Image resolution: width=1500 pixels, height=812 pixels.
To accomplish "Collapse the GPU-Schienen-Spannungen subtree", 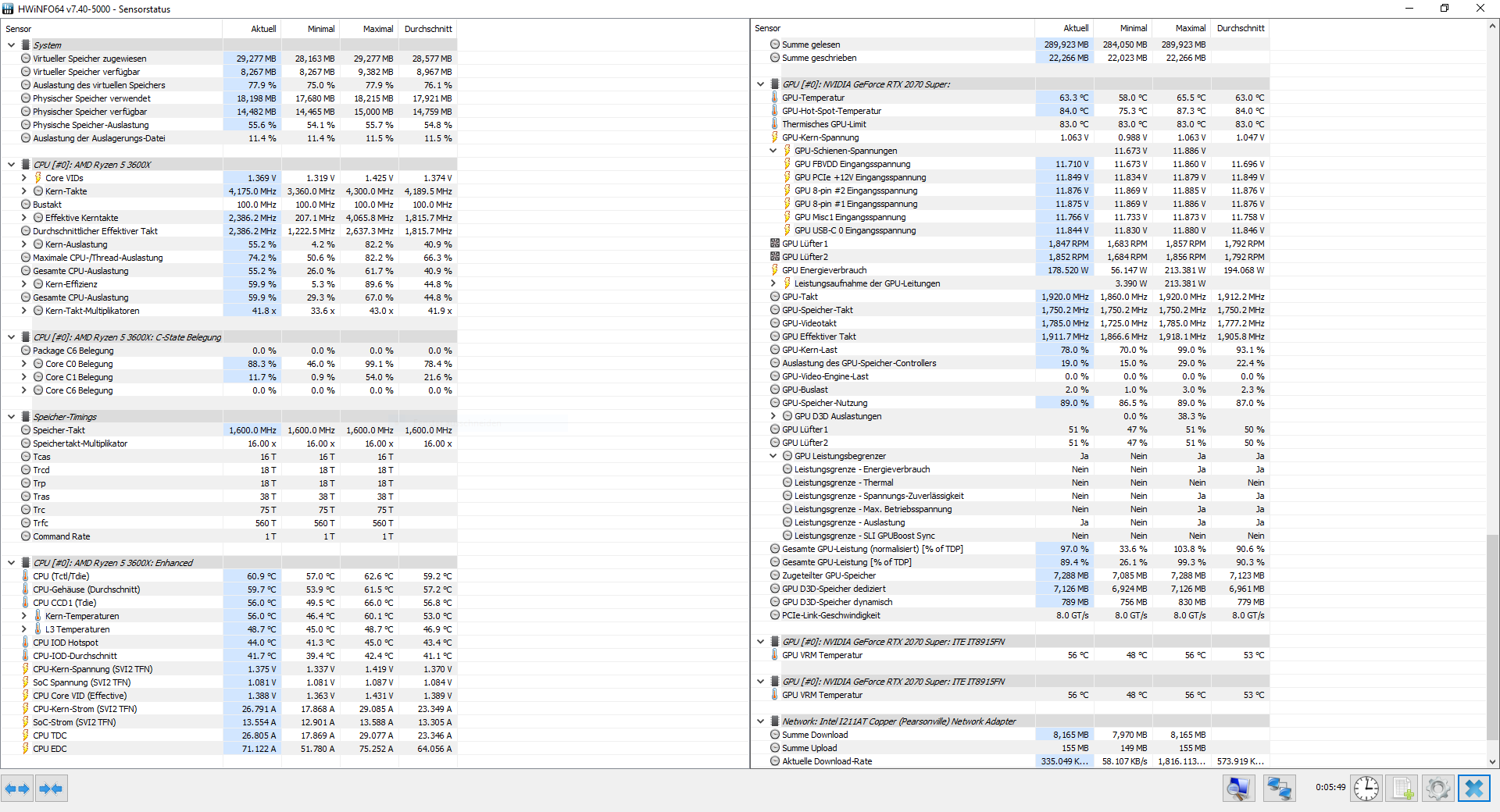I will pyautogui.click(x=773, y=151).
